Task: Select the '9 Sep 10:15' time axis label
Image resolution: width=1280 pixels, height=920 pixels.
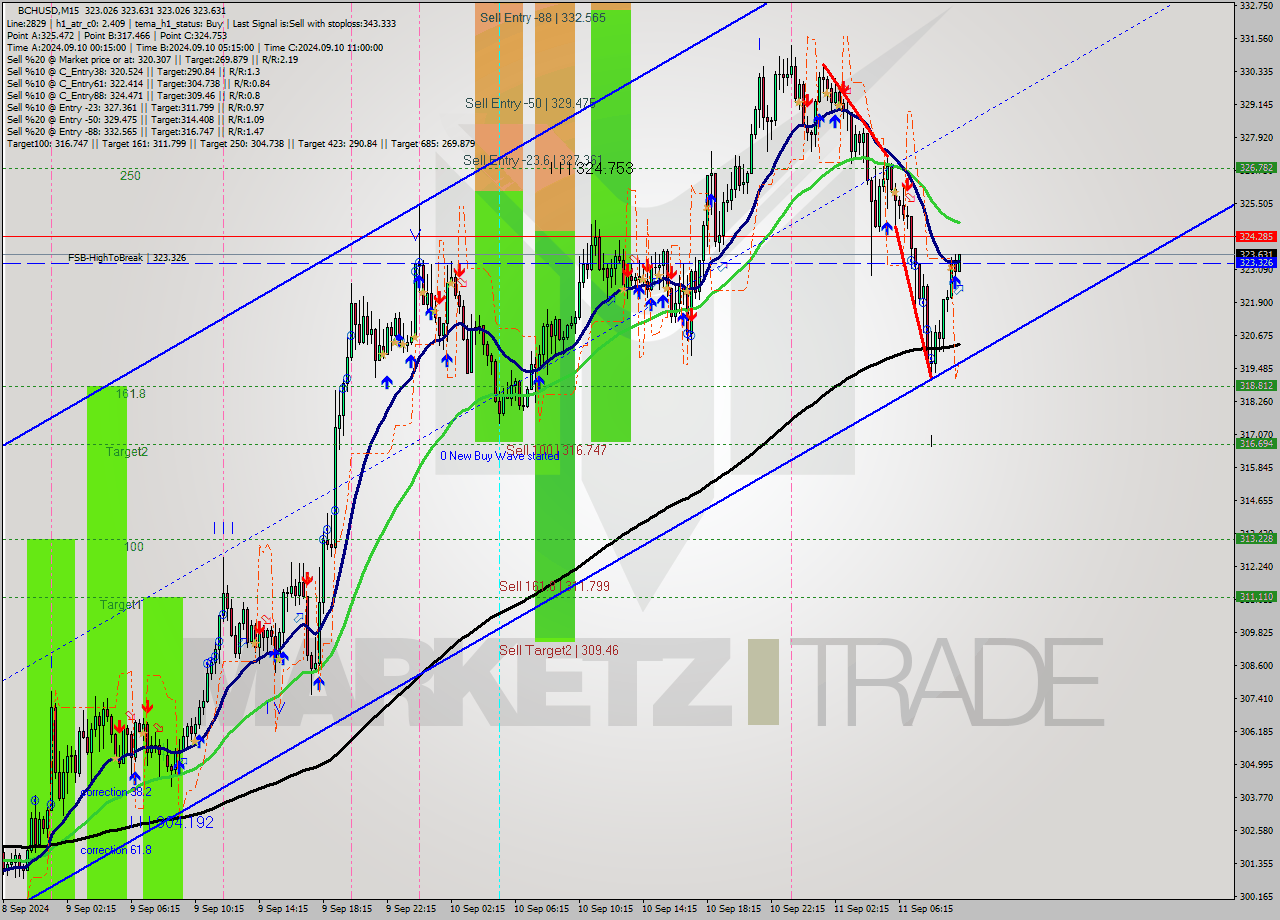Action: click(x=219, y=909)
